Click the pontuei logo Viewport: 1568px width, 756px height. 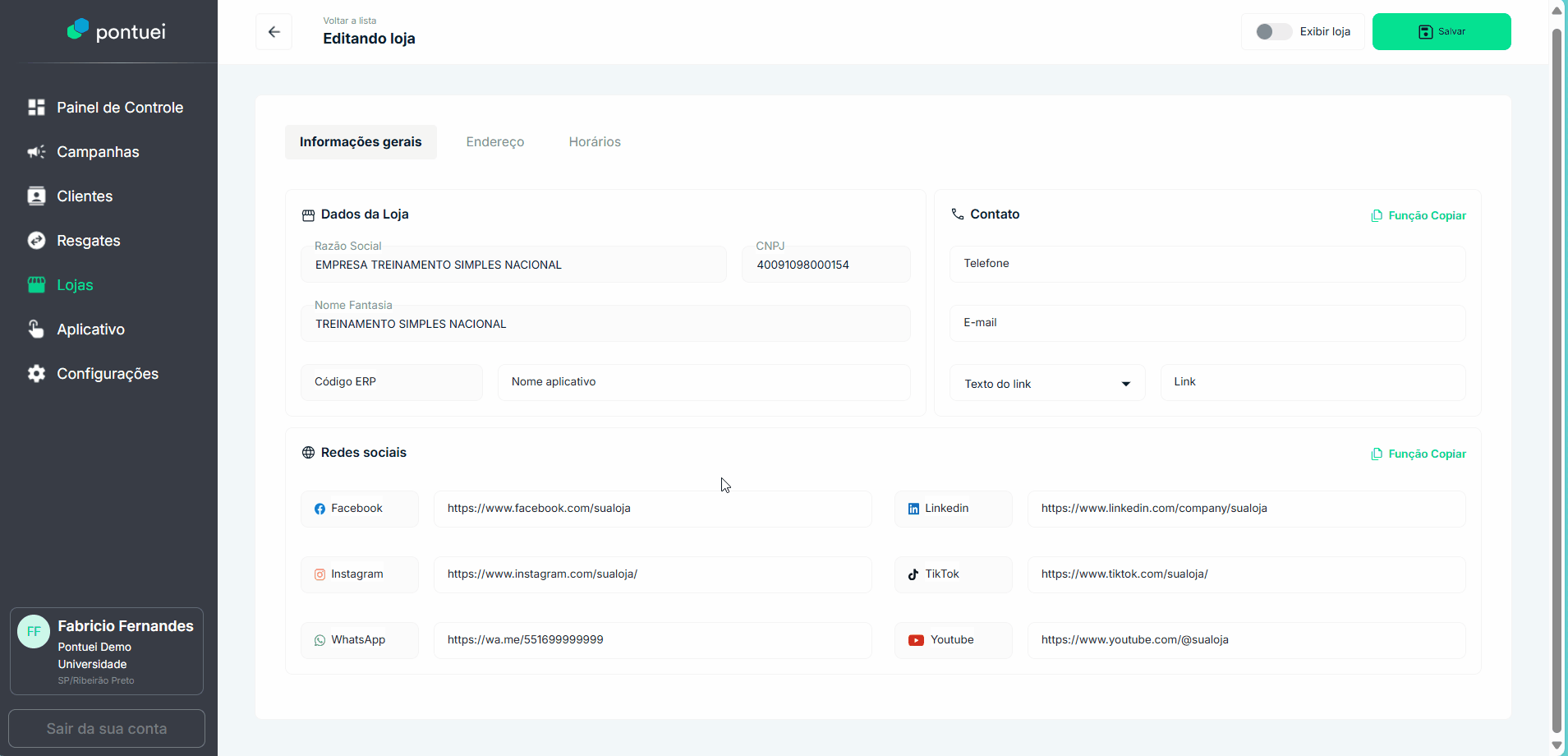click(x=117, y=31)
